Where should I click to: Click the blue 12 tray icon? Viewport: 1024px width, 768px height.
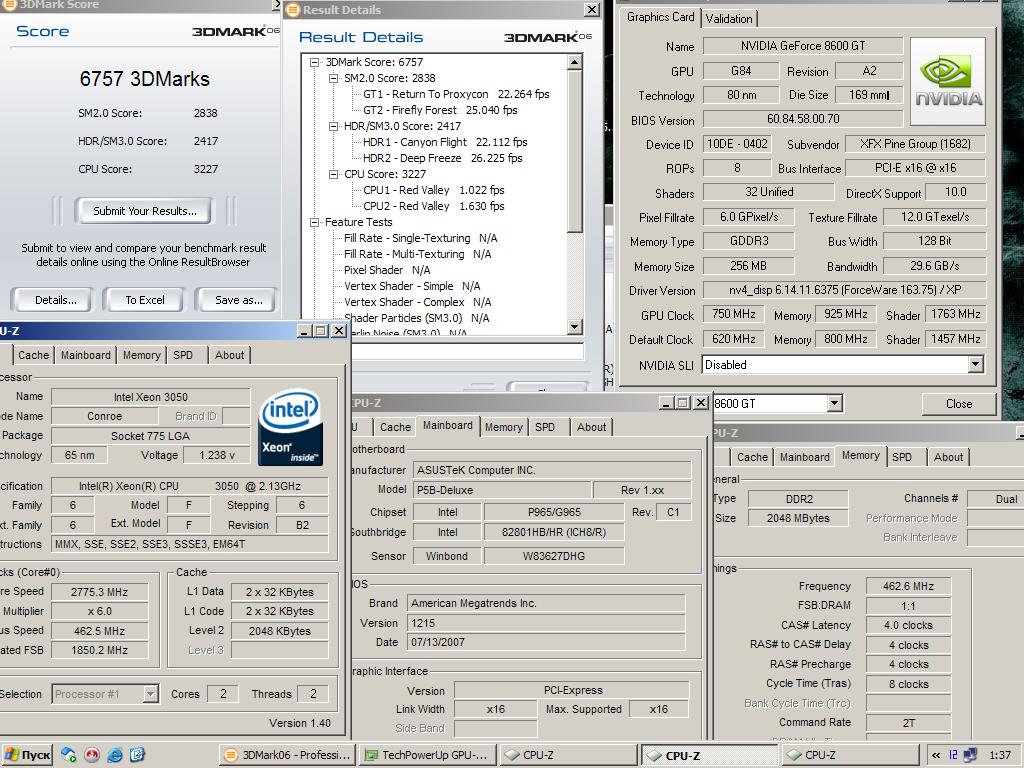click(x=953, y=755)
